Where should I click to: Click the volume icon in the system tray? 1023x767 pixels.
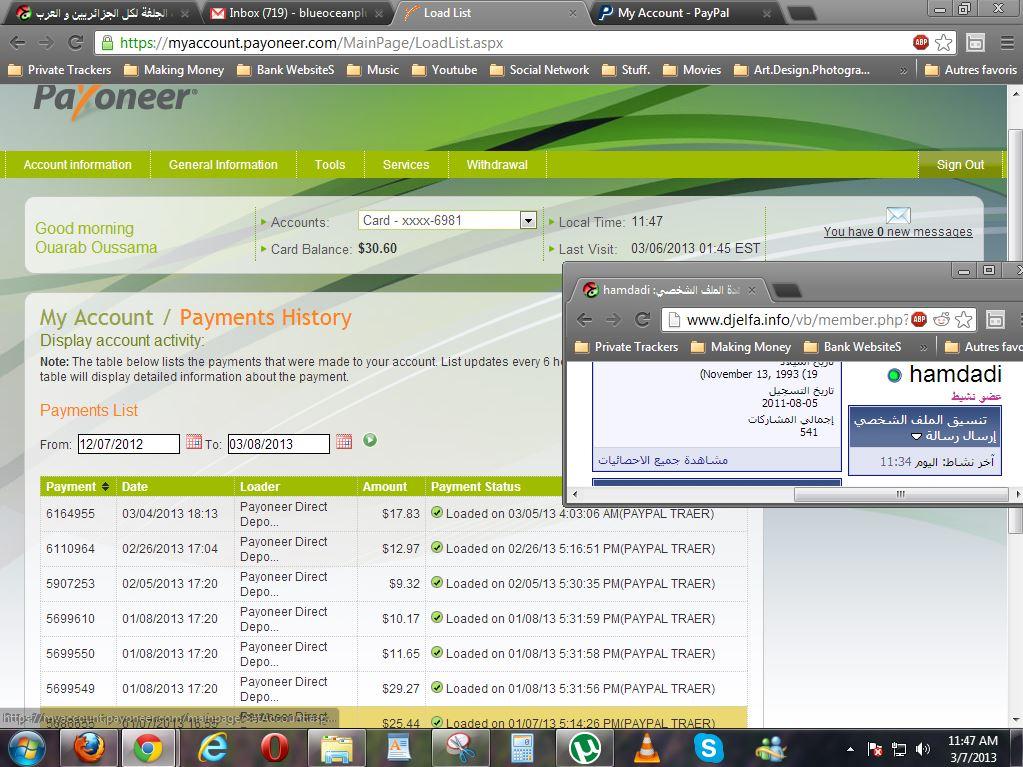923,749
